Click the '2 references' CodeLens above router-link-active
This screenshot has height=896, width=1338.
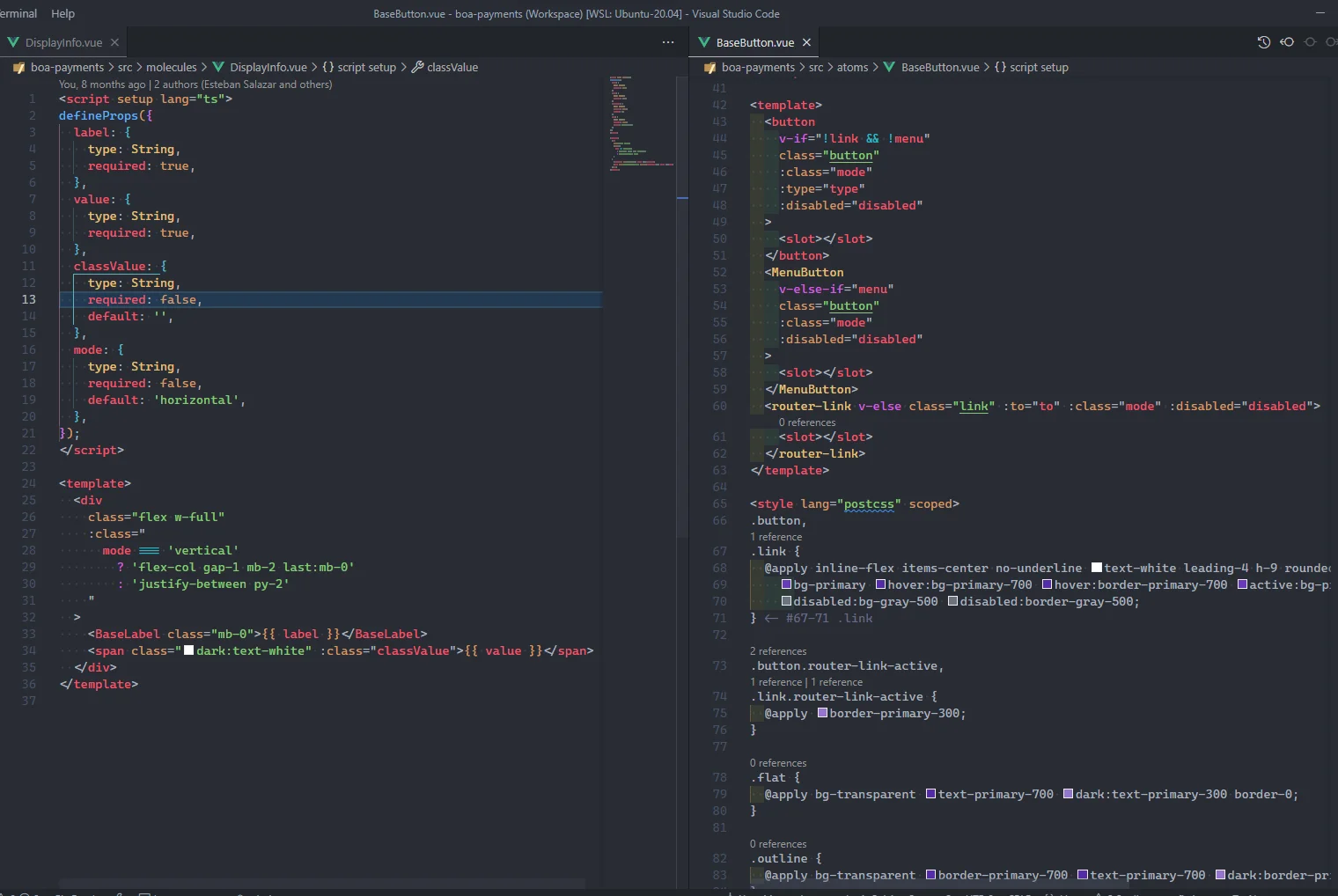(x=778, y=650)
